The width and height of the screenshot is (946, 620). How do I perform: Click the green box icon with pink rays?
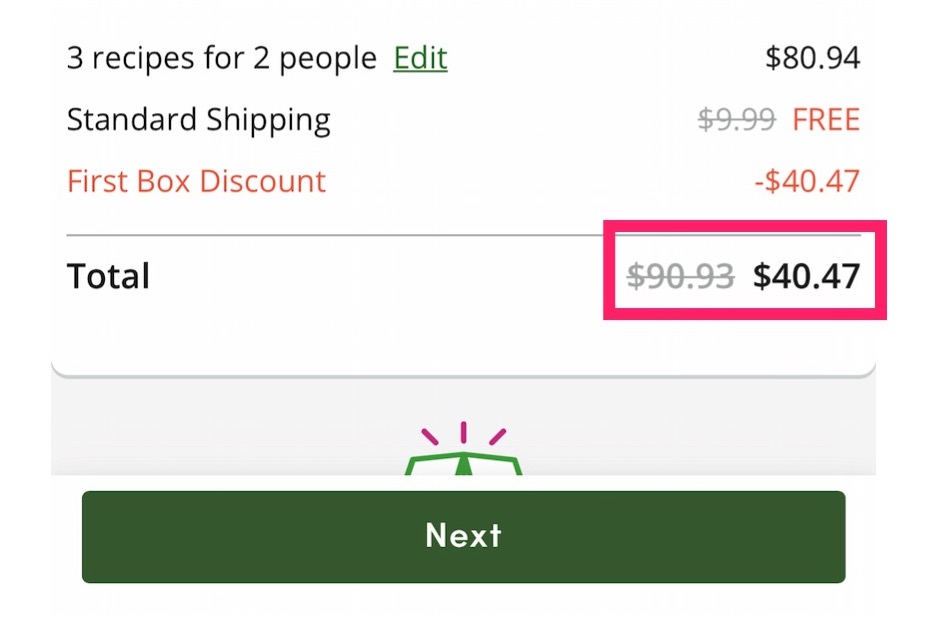(463, 462)
